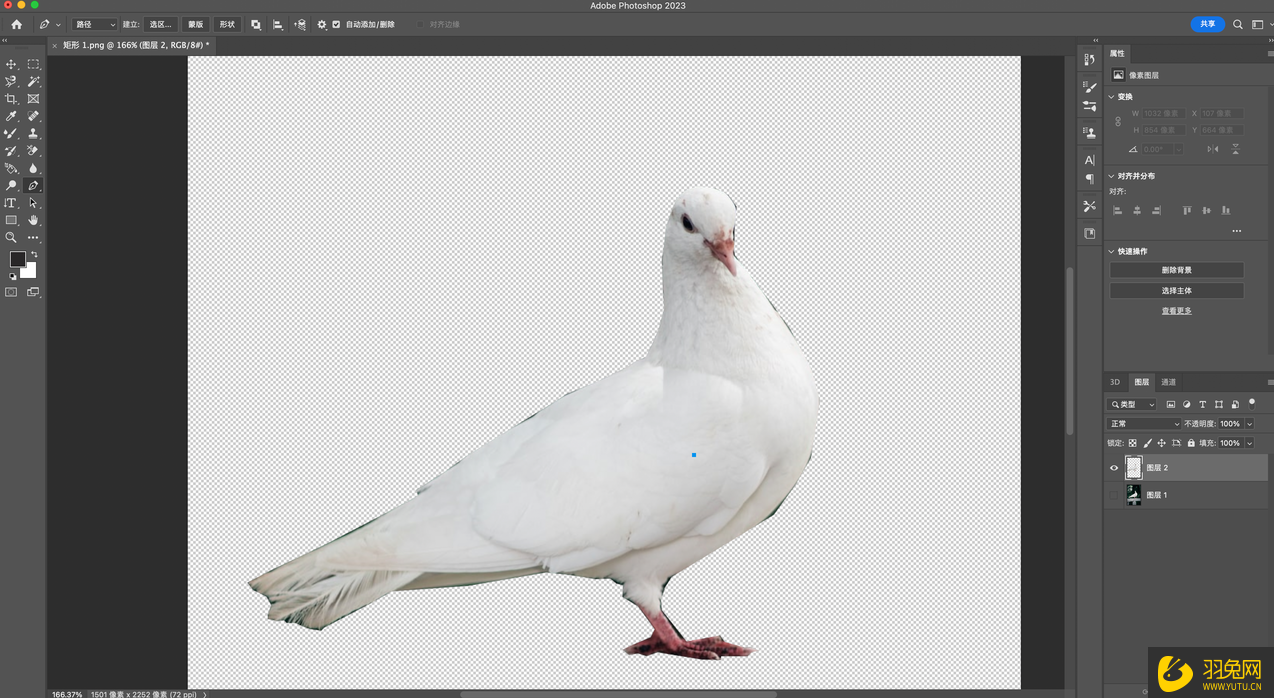Reset default foreground and background colors

click(13, 276)
